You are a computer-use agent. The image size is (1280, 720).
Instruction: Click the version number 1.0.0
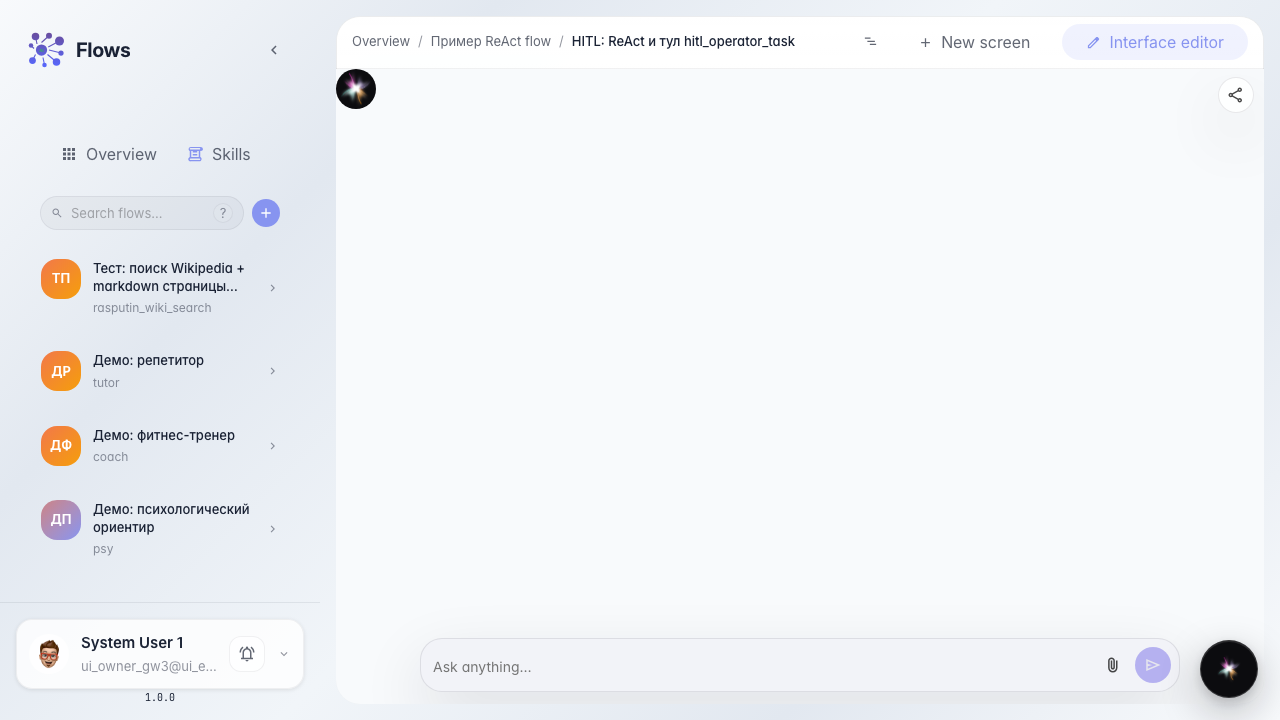pos(160,698)
